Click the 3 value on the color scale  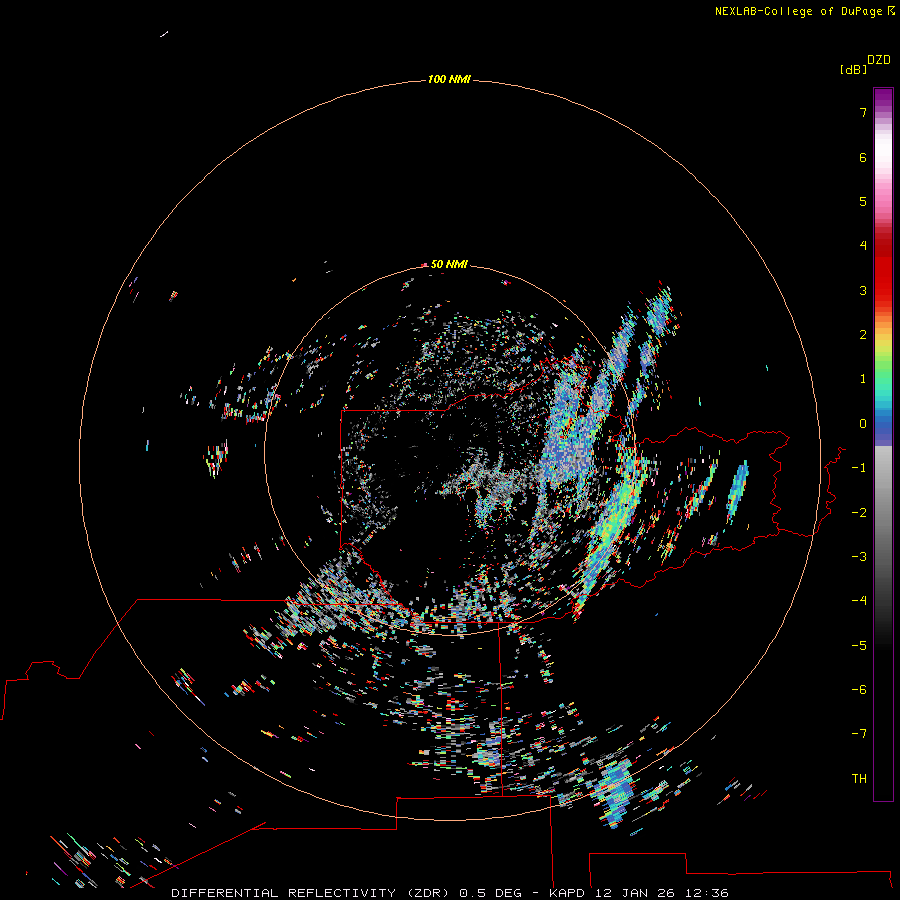pyautogui.click(x=863, y=290)
